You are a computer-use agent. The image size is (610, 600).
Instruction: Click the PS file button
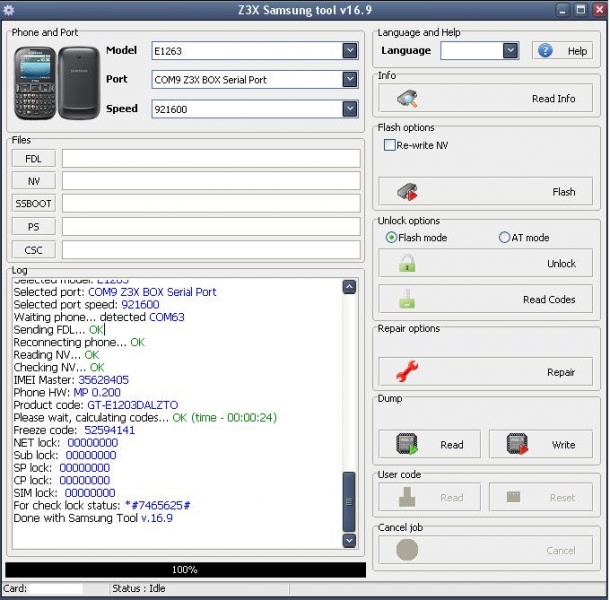(x=33, y=227)
